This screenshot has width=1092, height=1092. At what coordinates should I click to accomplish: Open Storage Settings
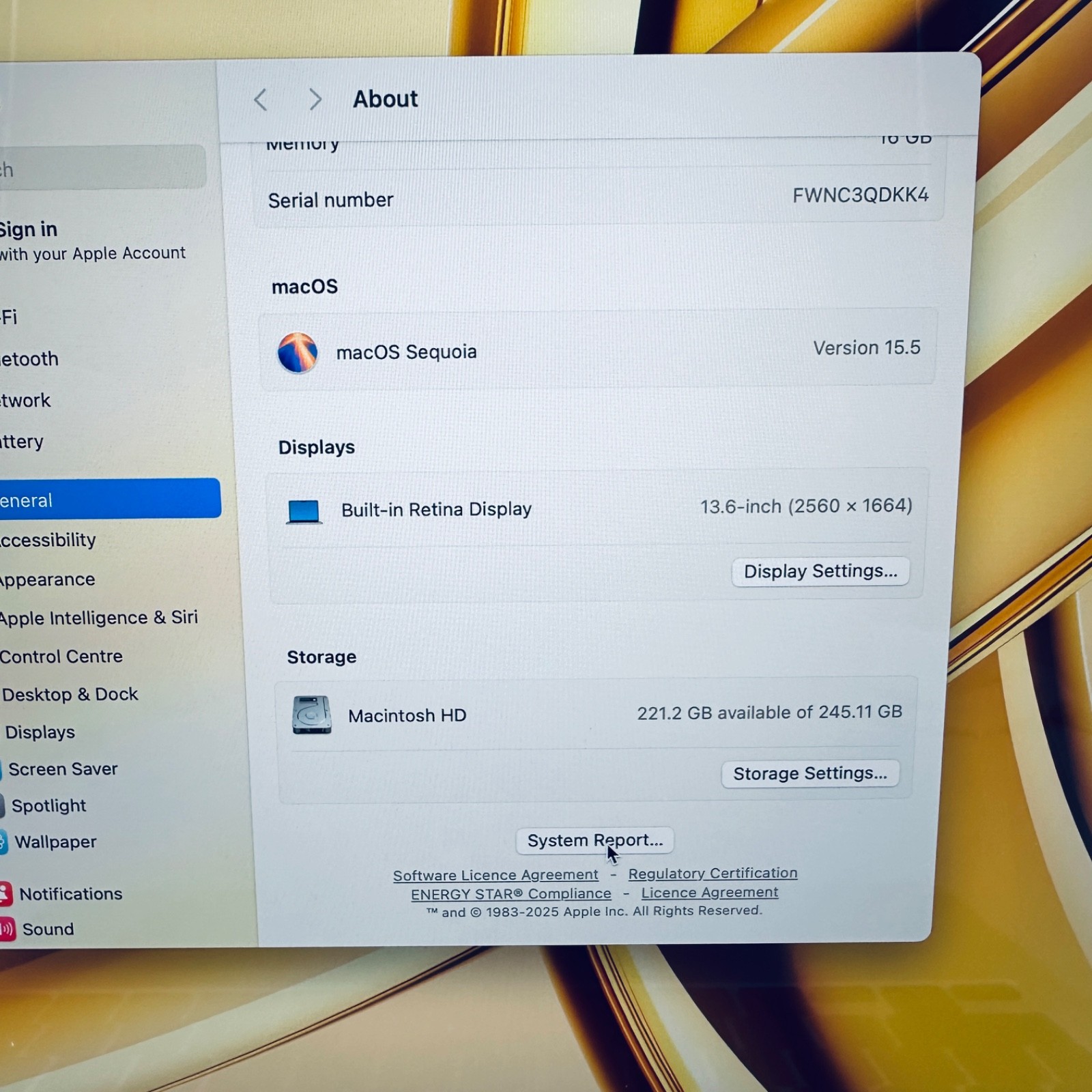click(x=810, y=774)
